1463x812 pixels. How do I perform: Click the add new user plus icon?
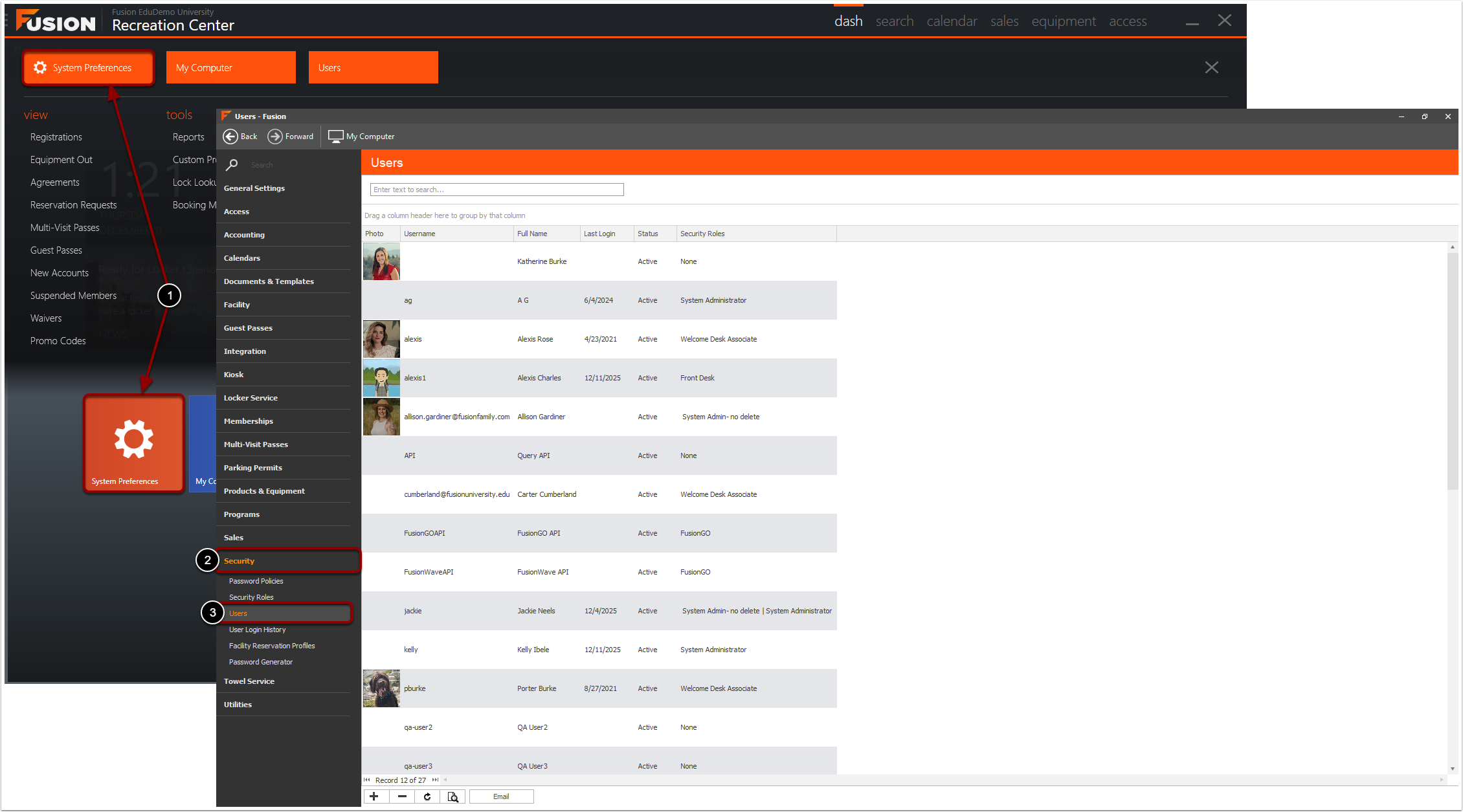(374, 796)
